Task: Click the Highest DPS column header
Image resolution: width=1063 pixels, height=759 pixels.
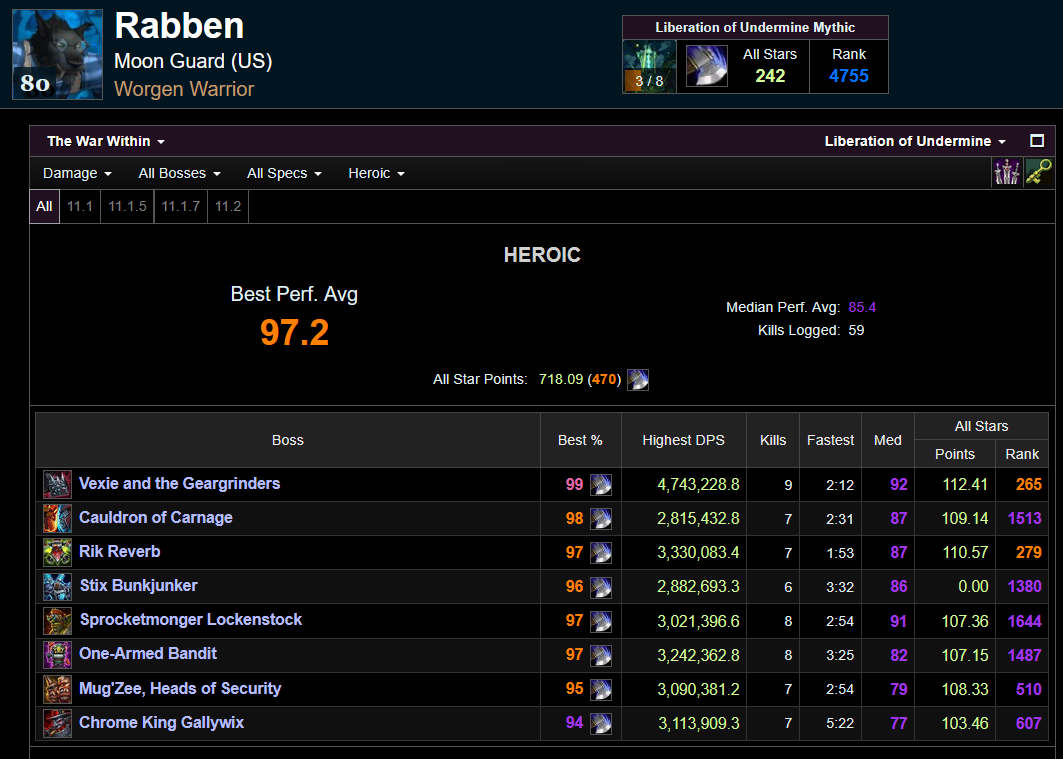Action: tap(683, 440)
